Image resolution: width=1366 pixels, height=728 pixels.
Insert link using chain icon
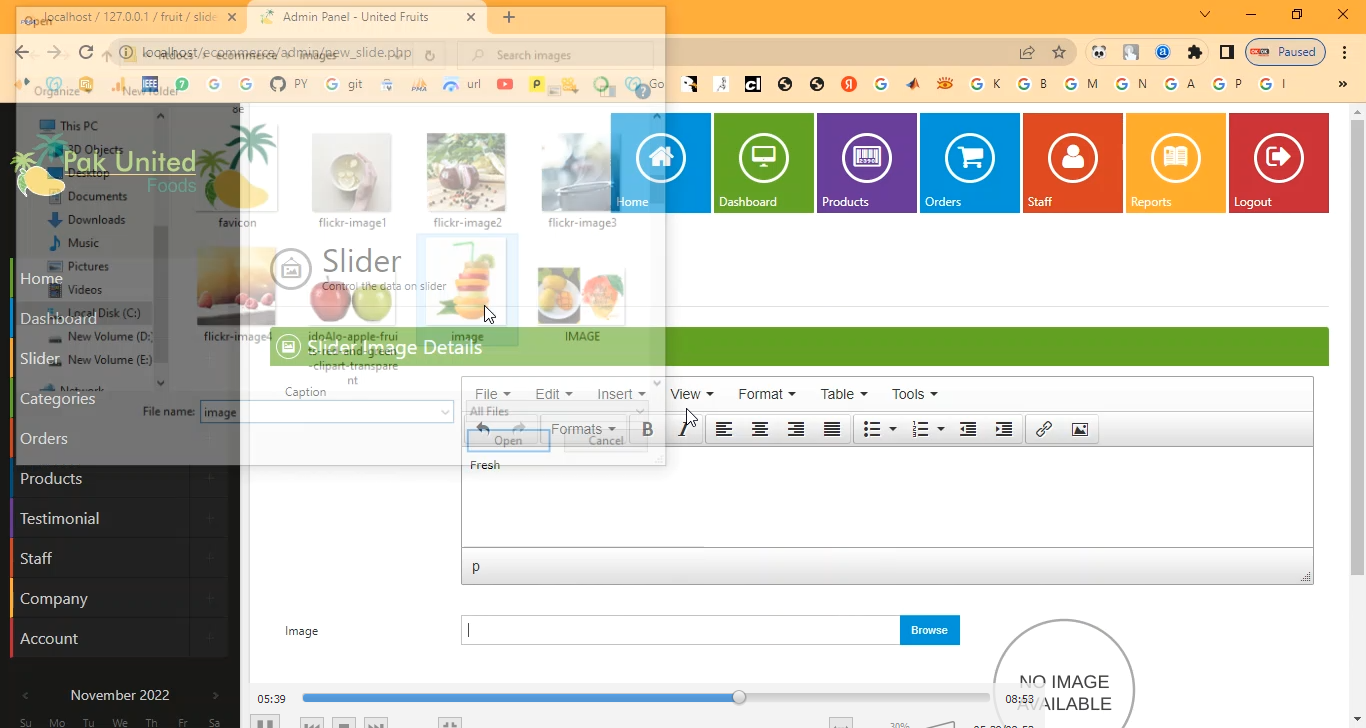[x=1044, y=429]
